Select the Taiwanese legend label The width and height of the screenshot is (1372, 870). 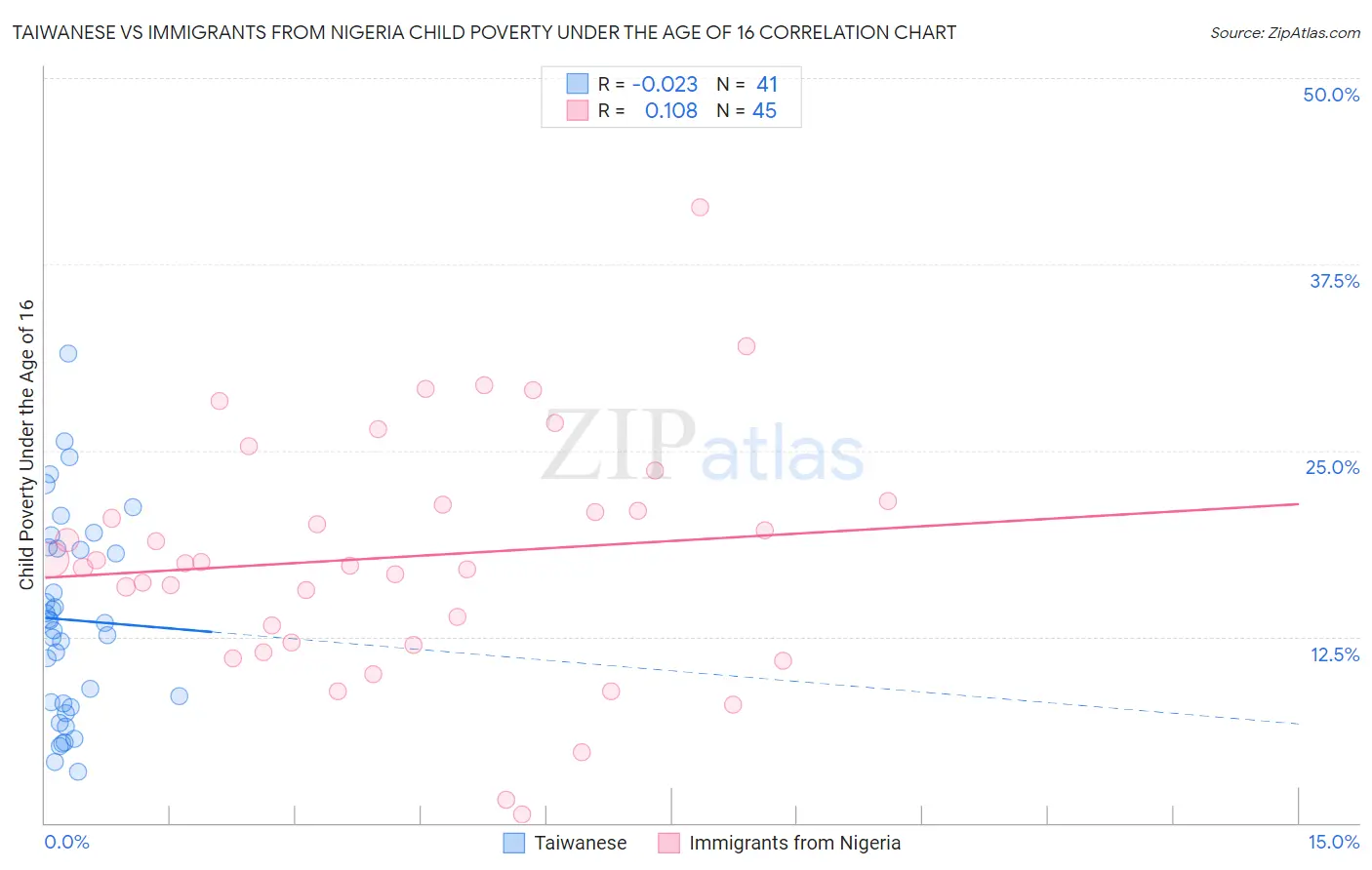coord(580,843)
